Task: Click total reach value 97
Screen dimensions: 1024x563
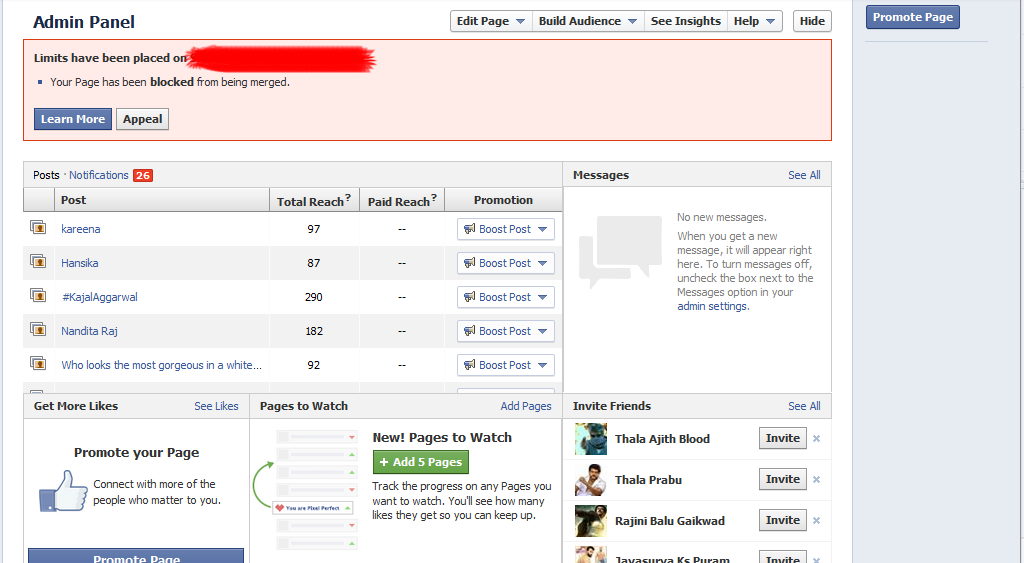Action: coord(313,229)
